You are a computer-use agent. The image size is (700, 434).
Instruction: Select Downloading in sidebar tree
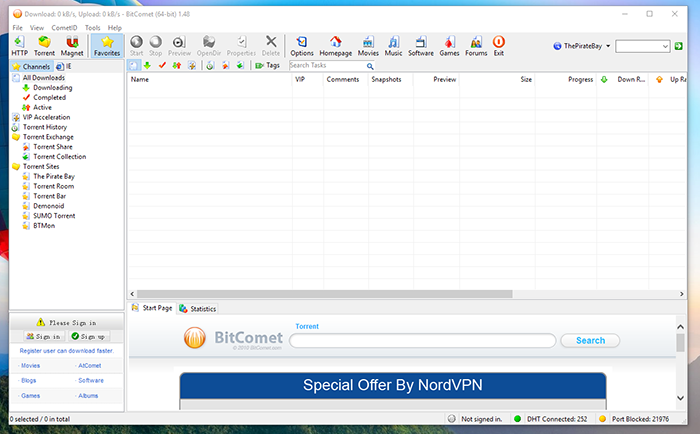pos(52,88)
